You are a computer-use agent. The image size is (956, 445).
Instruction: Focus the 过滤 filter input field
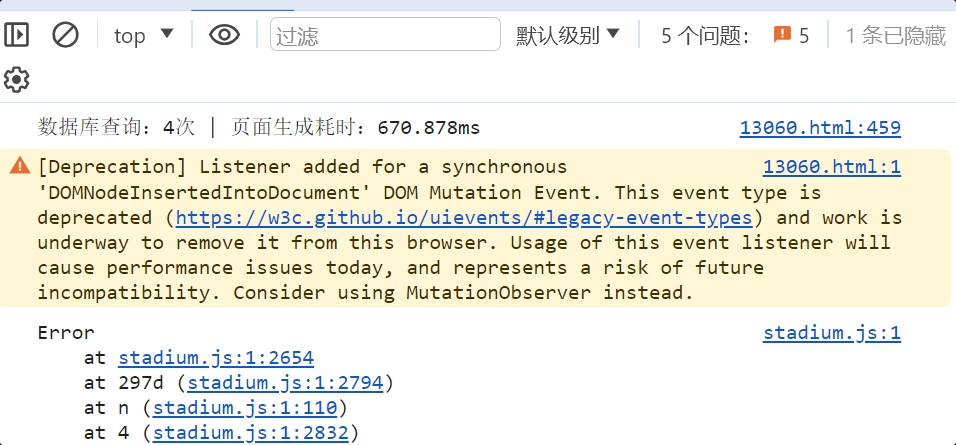point(385,34)
